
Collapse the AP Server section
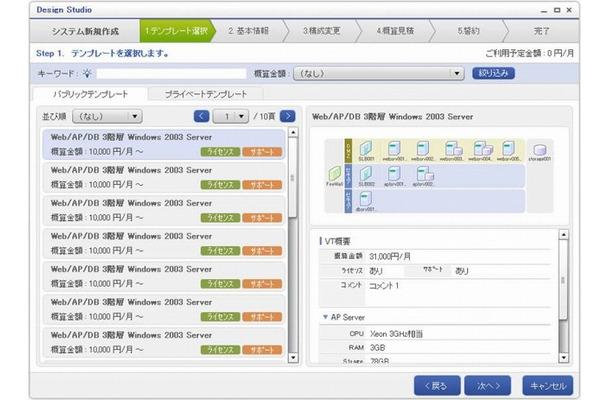click(325, 317)
